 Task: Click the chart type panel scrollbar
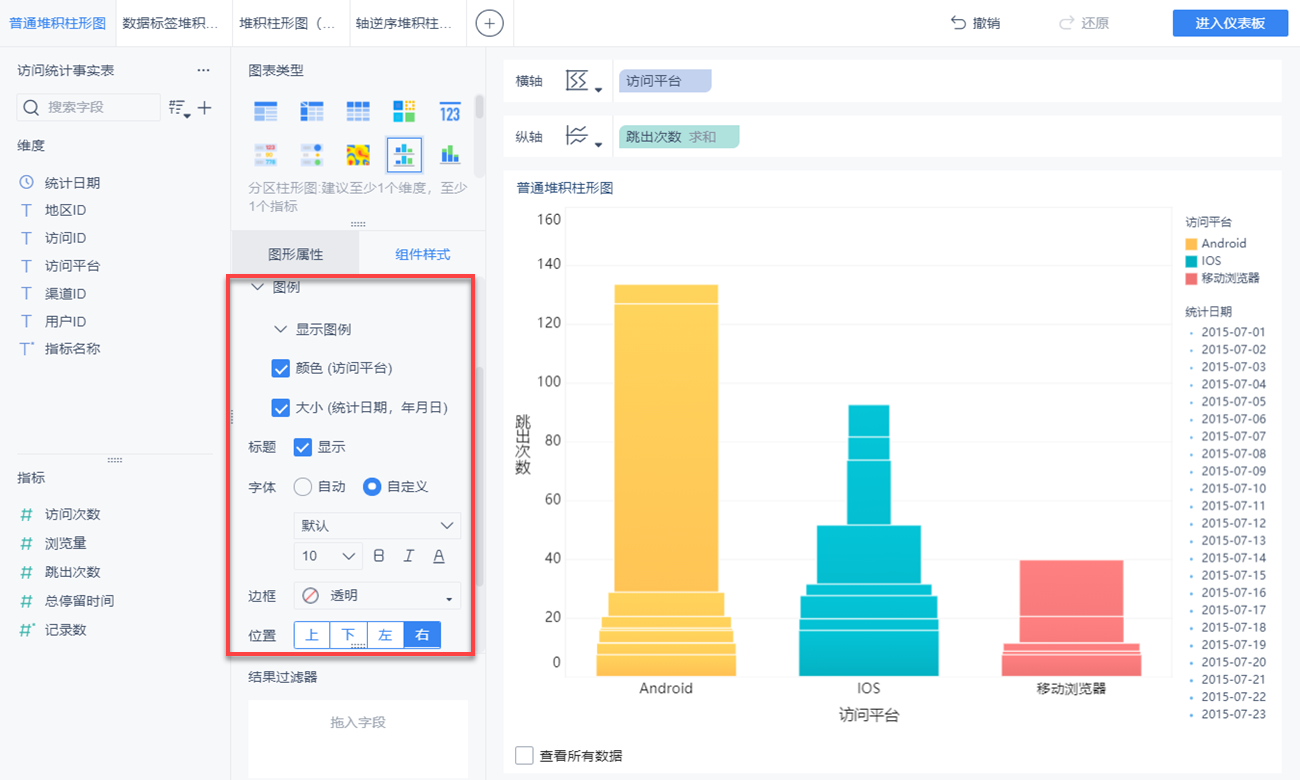[480, 108]
